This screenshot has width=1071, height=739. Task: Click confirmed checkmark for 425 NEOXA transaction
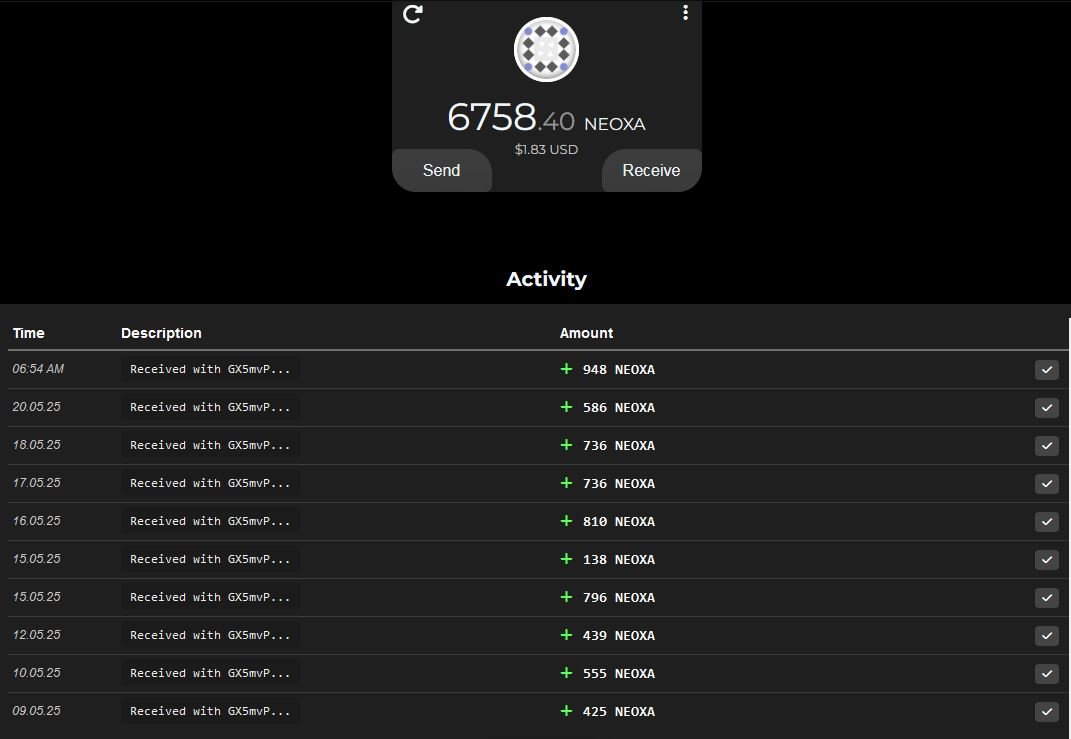[x=1046, y=712]
